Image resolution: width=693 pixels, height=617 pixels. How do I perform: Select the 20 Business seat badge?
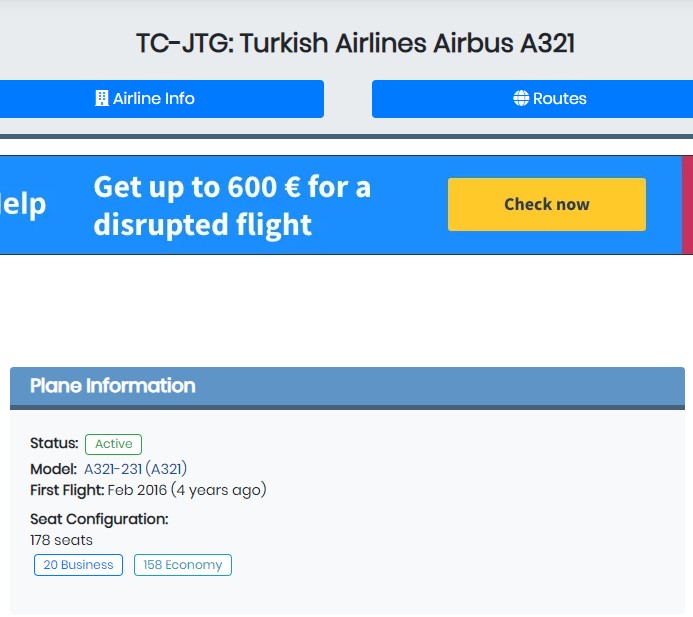pyautogui.click(x=78, y=565)
